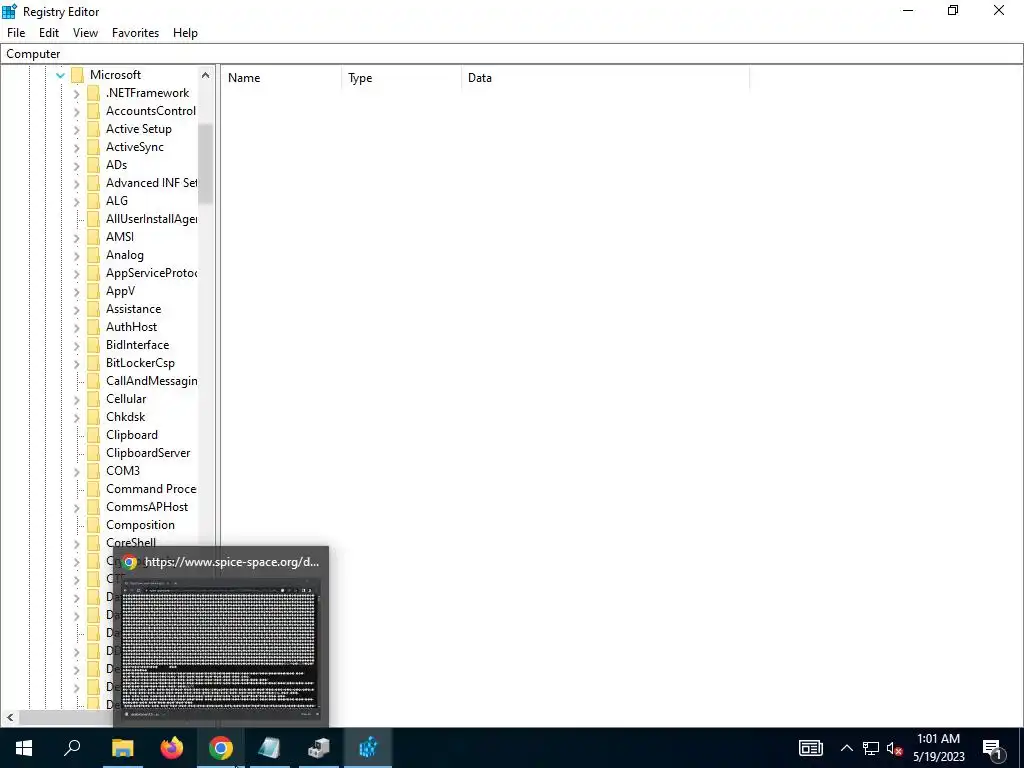Select the ALG folder icon
The height and width of the screenshot is (768, 1024).
tap(94, 200)
